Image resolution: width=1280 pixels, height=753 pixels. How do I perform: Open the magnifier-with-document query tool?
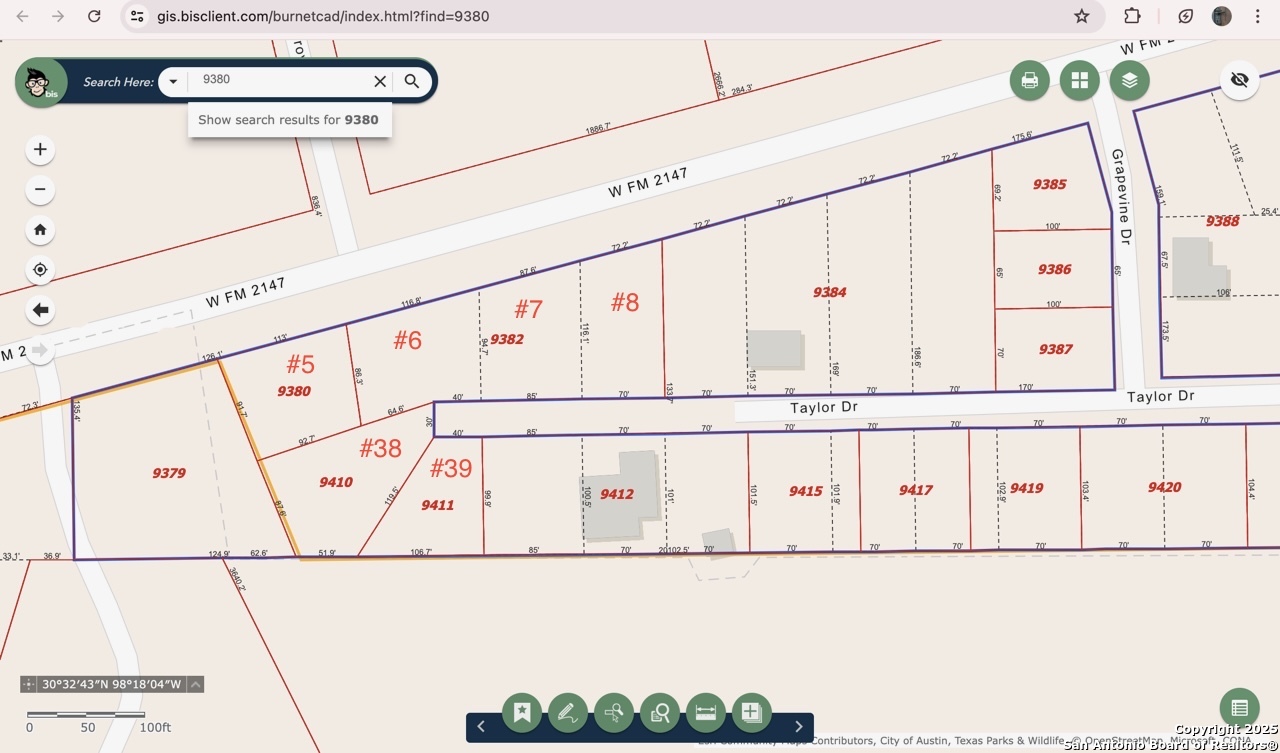pos(660,713)
